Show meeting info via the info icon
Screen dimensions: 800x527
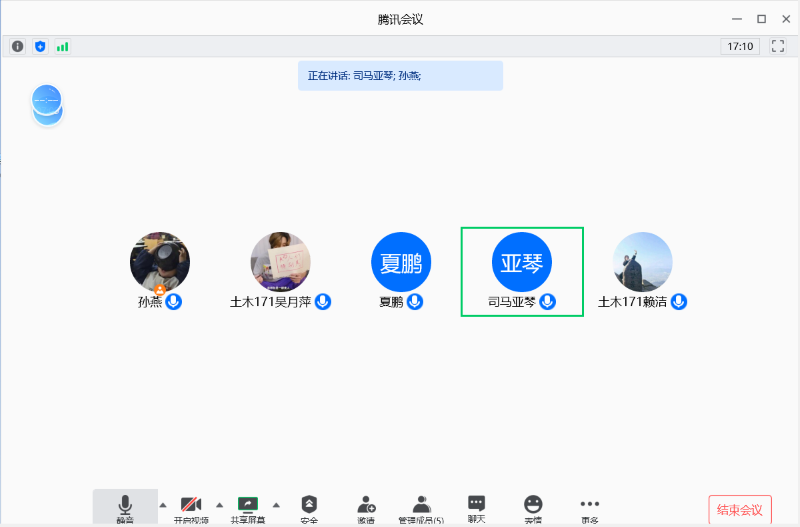coord(18,46)
